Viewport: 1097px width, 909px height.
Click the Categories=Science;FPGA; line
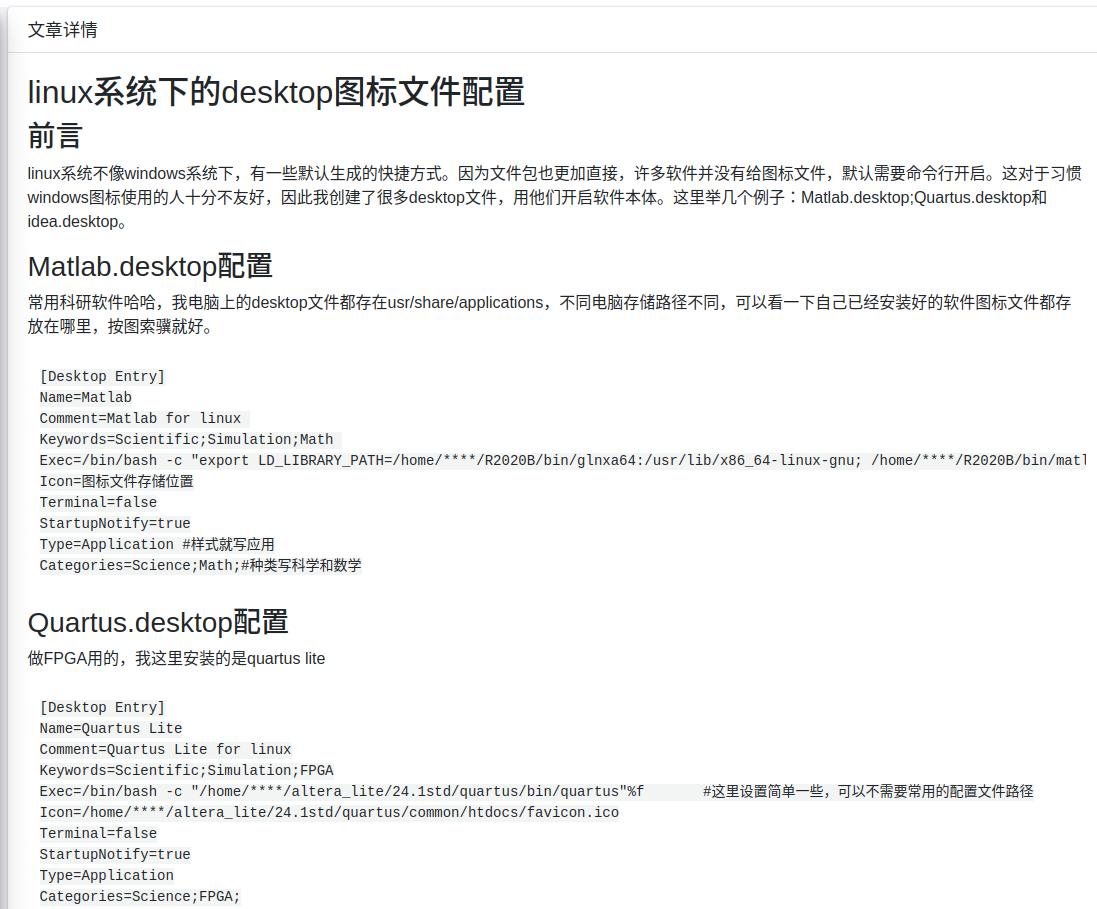(140, 896)
